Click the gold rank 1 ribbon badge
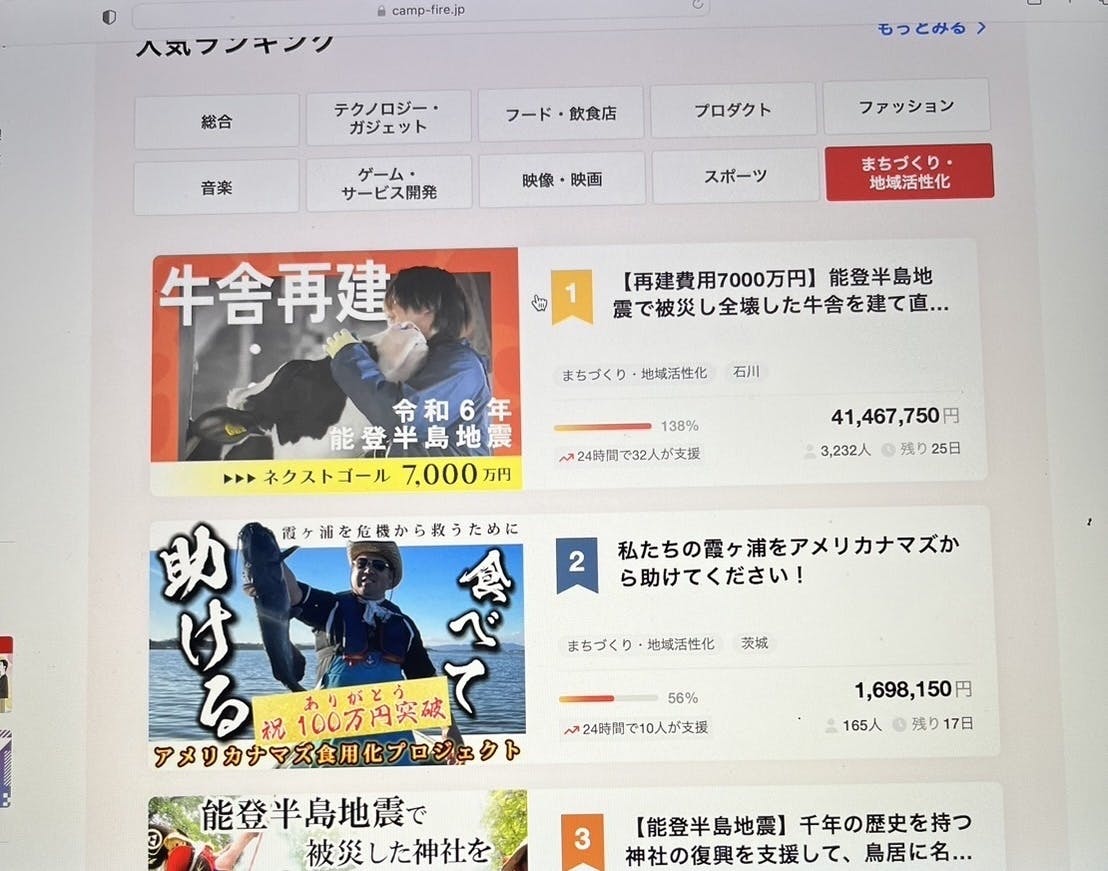 [572, 296]
